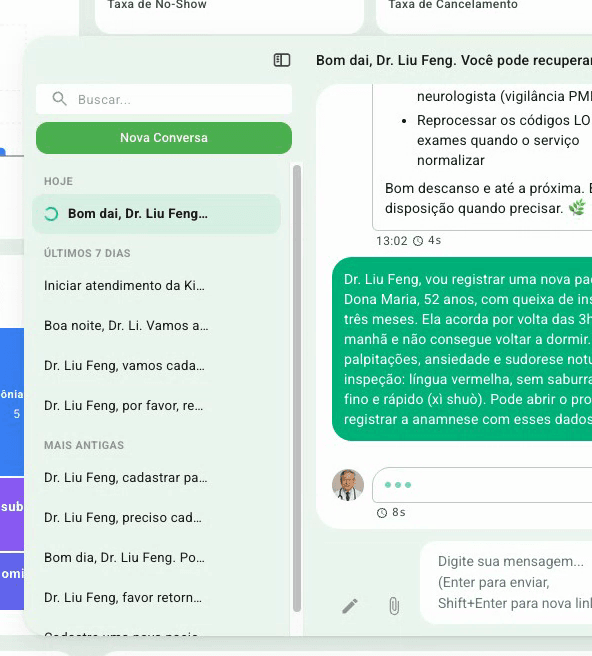Open 'Dr. Liu Feng, cadastrar pa...' conversation
This screenshot has width=592, height=656.
[x=156, y=478]
